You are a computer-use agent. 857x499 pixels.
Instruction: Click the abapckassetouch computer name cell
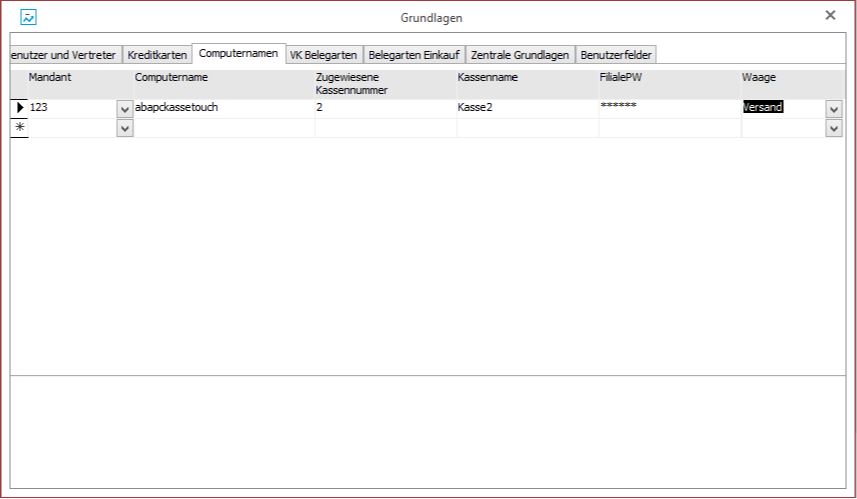223,108
